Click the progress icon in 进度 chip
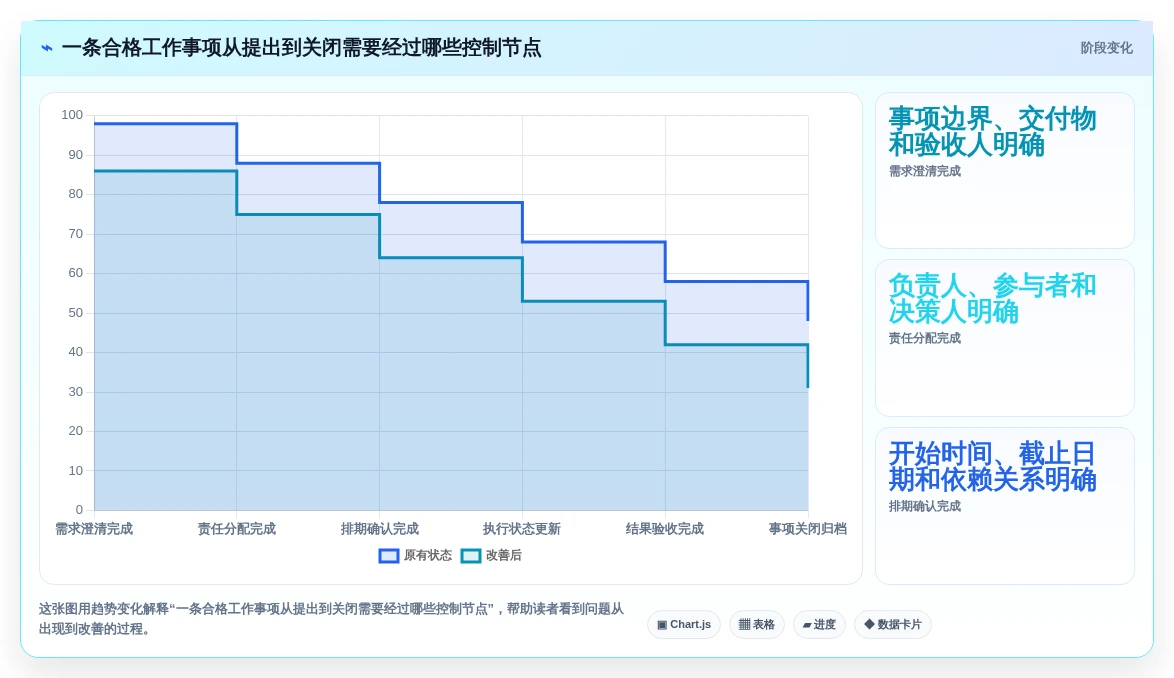 [x=807, y=625]
